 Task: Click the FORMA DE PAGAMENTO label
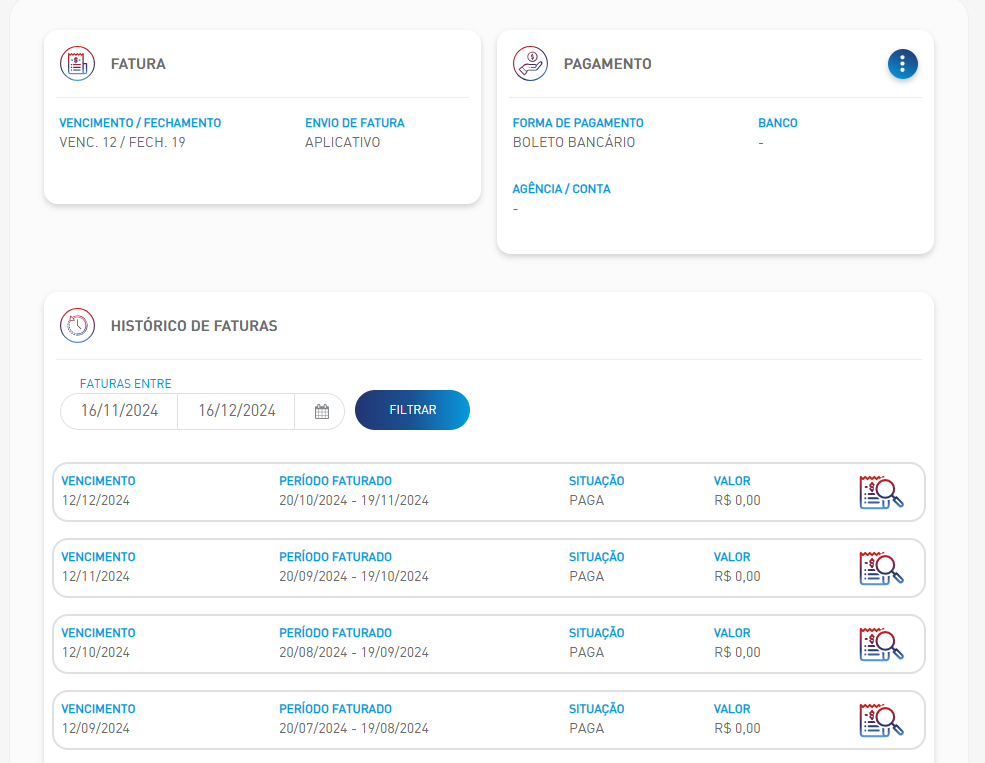pos(578,123)
